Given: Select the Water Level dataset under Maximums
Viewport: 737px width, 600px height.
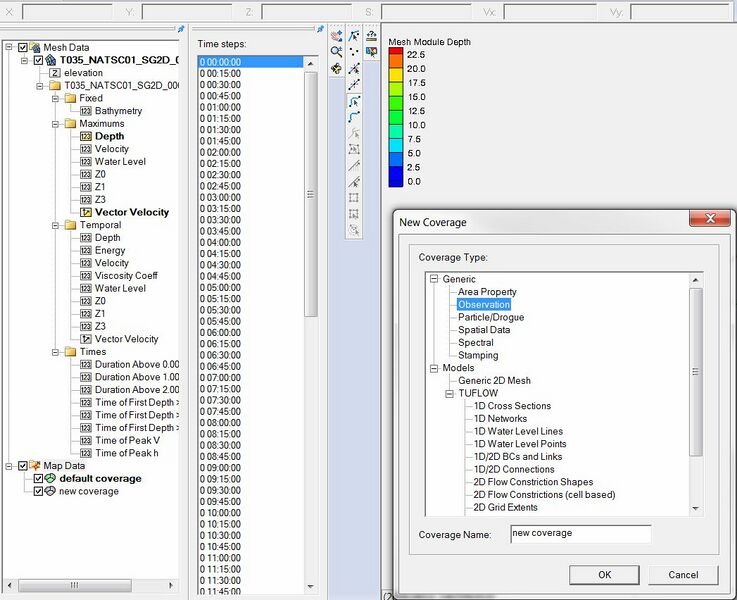Looking at the screenshot, I should click(x=120, y=162).
